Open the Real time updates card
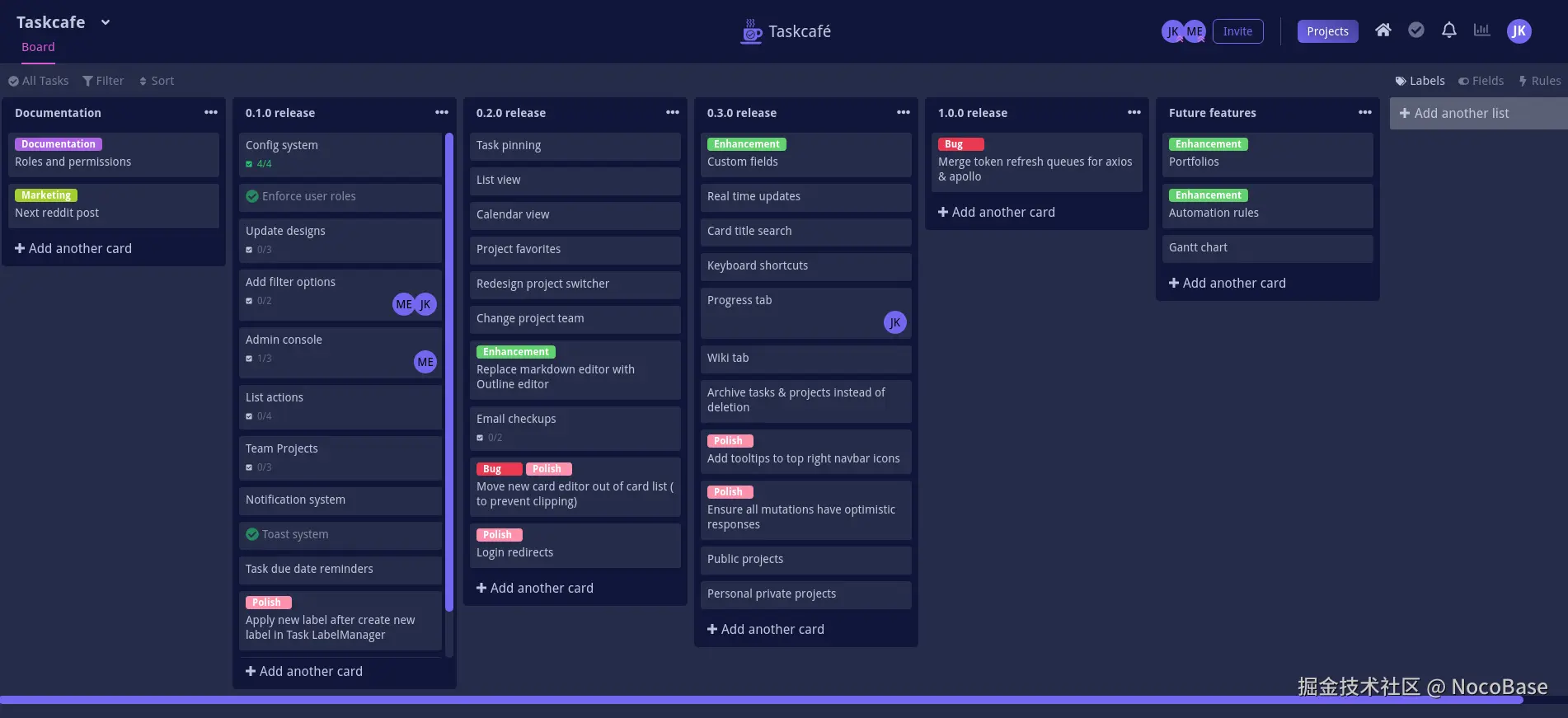The width and height of the screenshot is (1568, 718). (806, 197)
